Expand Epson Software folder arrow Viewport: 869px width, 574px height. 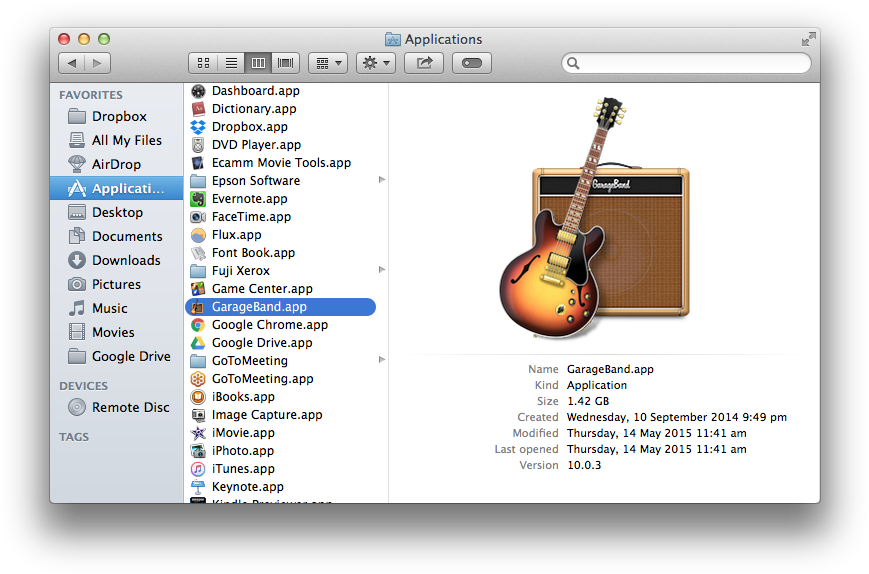[x=381, y=180]
